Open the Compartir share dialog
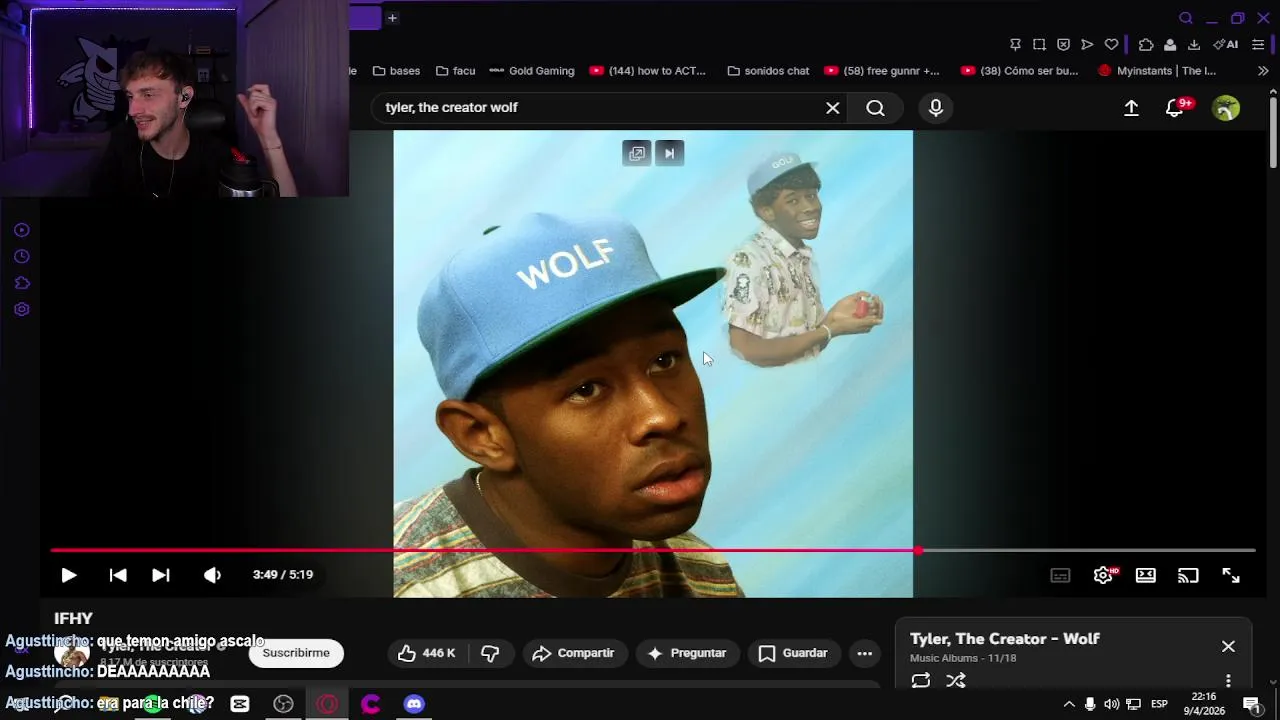This screenshot has width=1280, height=720. (x=574, y=653)
